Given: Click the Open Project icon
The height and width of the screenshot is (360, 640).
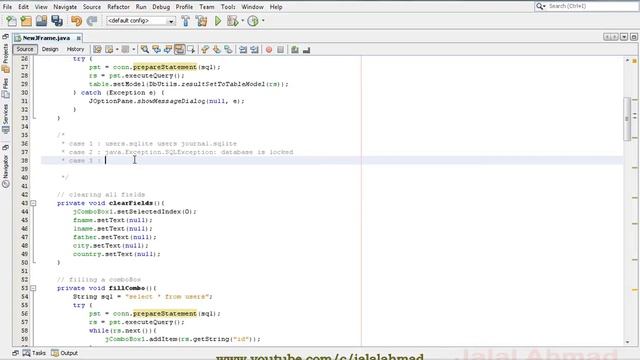Looking at the screenshot, I should pyautogui.click(x=41, y=21).
